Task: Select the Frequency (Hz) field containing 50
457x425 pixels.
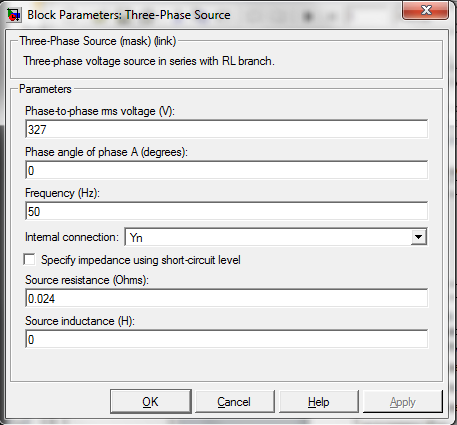Action: [x=226, y=211]
